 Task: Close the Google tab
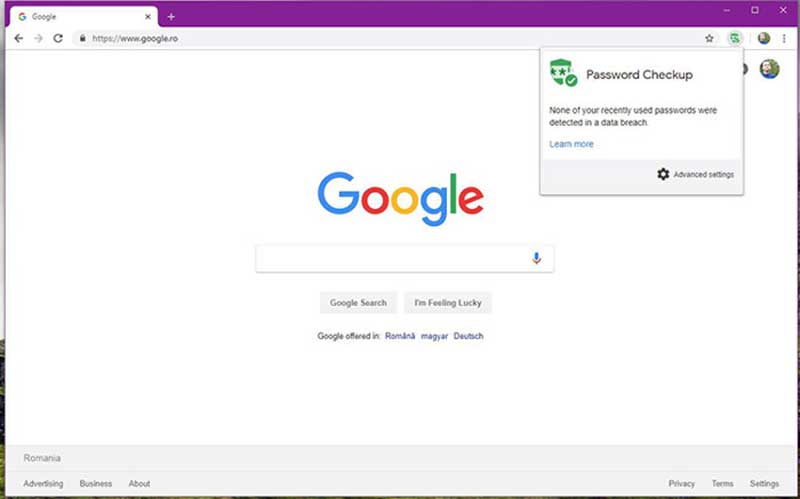[x=148, y=17]
